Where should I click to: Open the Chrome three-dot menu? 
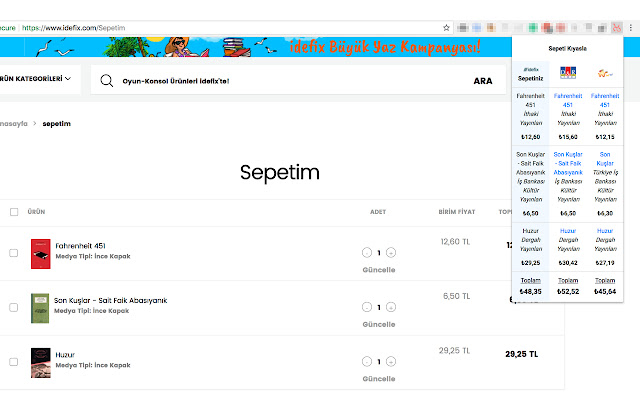tap(631, 28)
